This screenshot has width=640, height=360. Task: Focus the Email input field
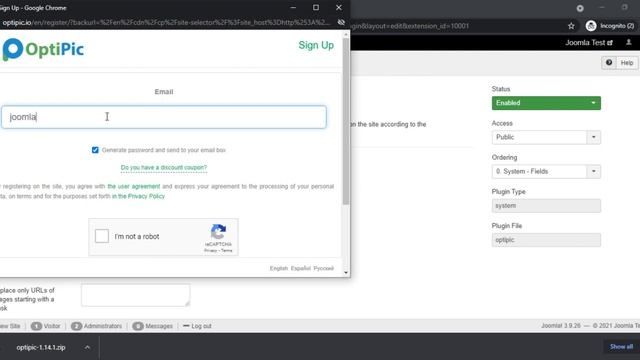[x=164, y=117]
